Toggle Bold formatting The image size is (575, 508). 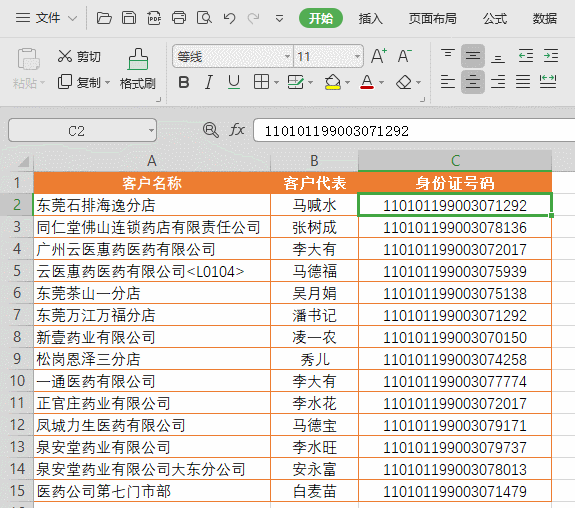click(184, 83)
